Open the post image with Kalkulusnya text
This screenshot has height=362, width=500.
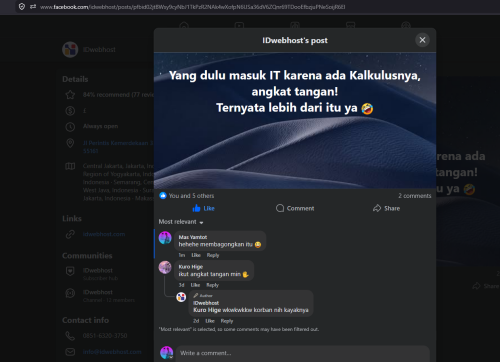point(295,121)
